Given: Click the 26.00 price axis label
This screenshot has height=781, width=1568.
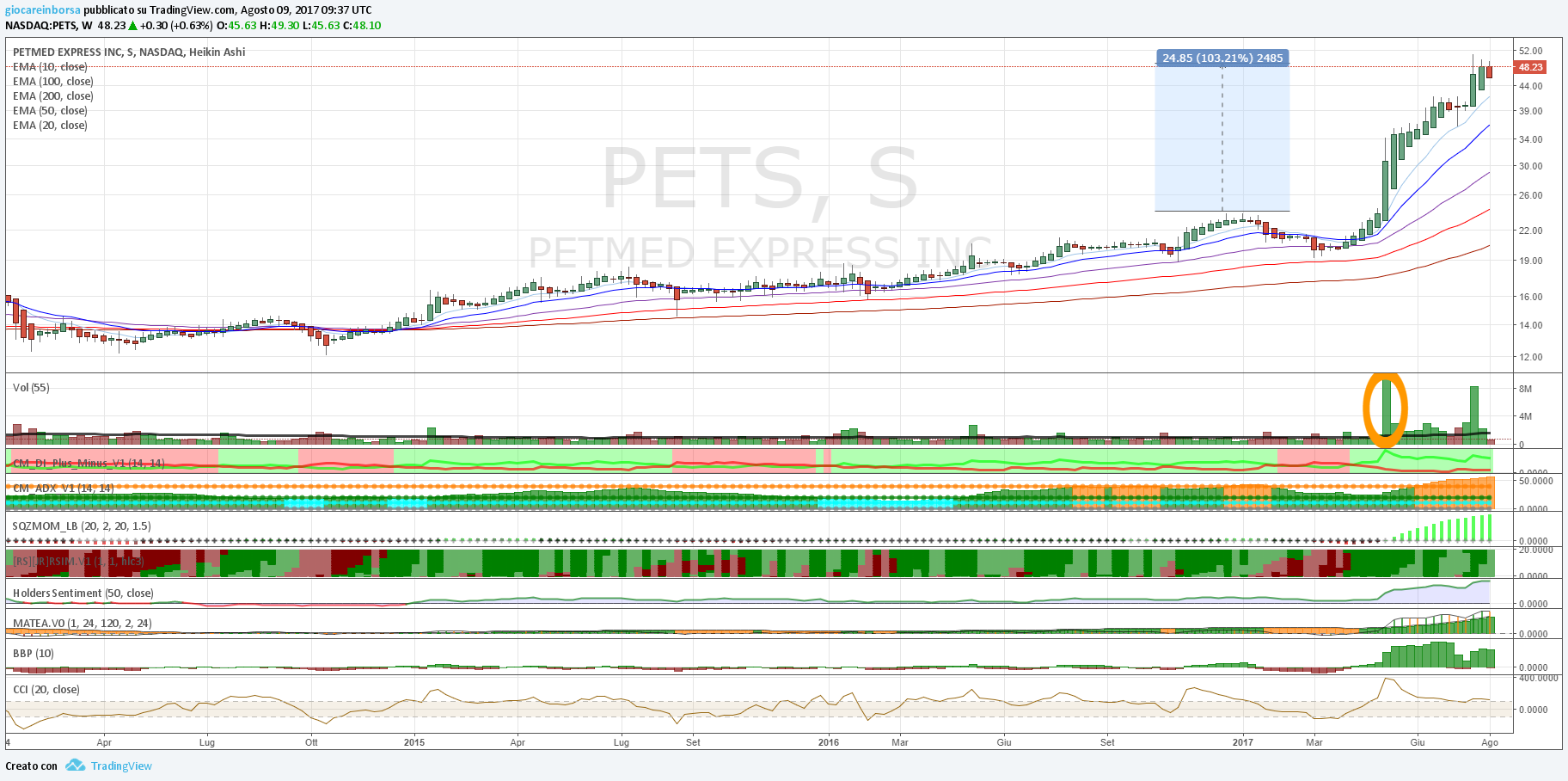Looking at the screenshot, I should coord(1530,196).
